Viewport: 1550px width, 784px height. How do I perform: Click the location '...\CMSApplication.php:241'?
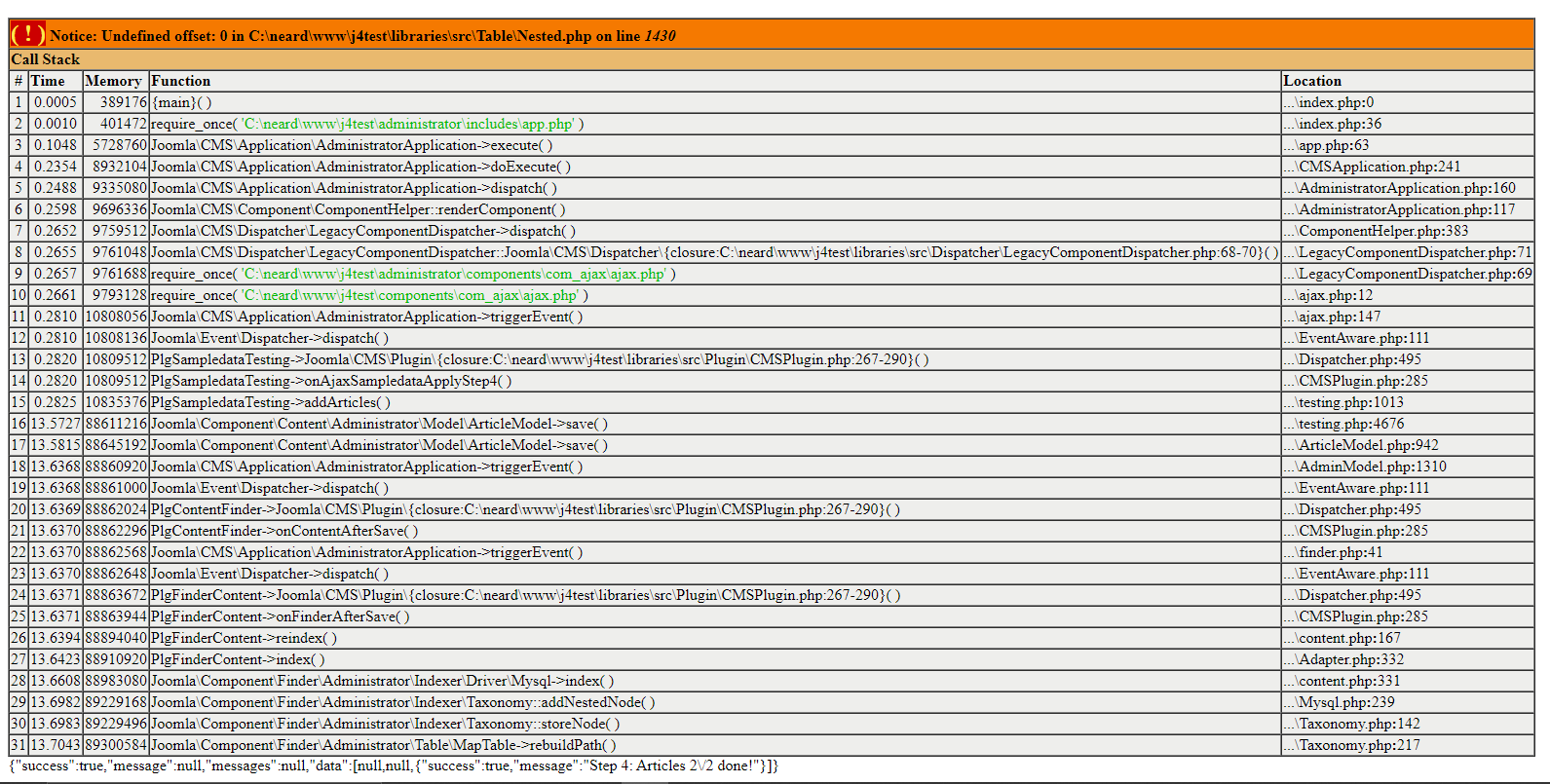click(x=1372, y=167)
